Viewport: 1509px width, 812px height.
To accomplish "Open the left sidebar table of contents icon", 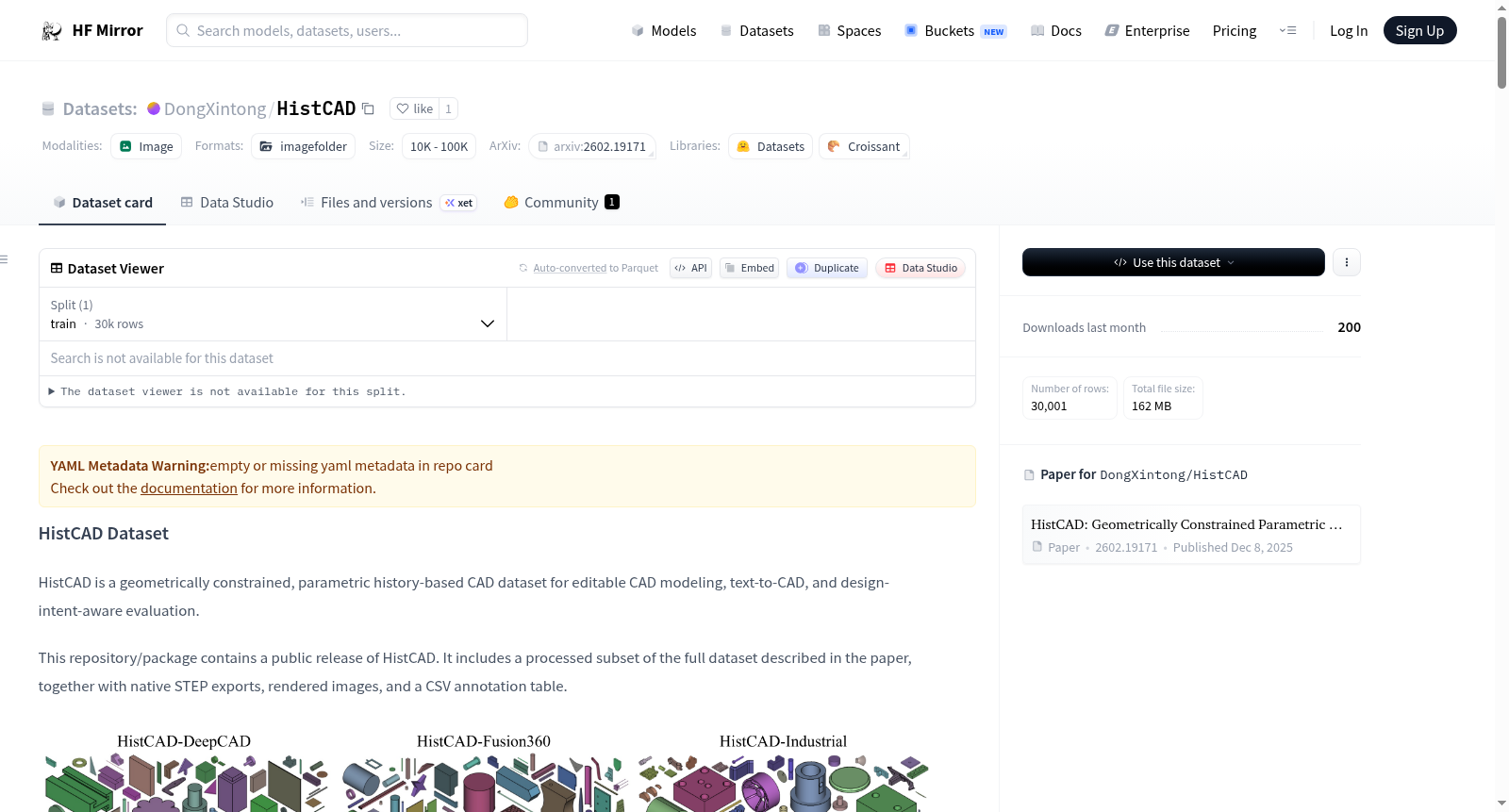I will [4, 259].
